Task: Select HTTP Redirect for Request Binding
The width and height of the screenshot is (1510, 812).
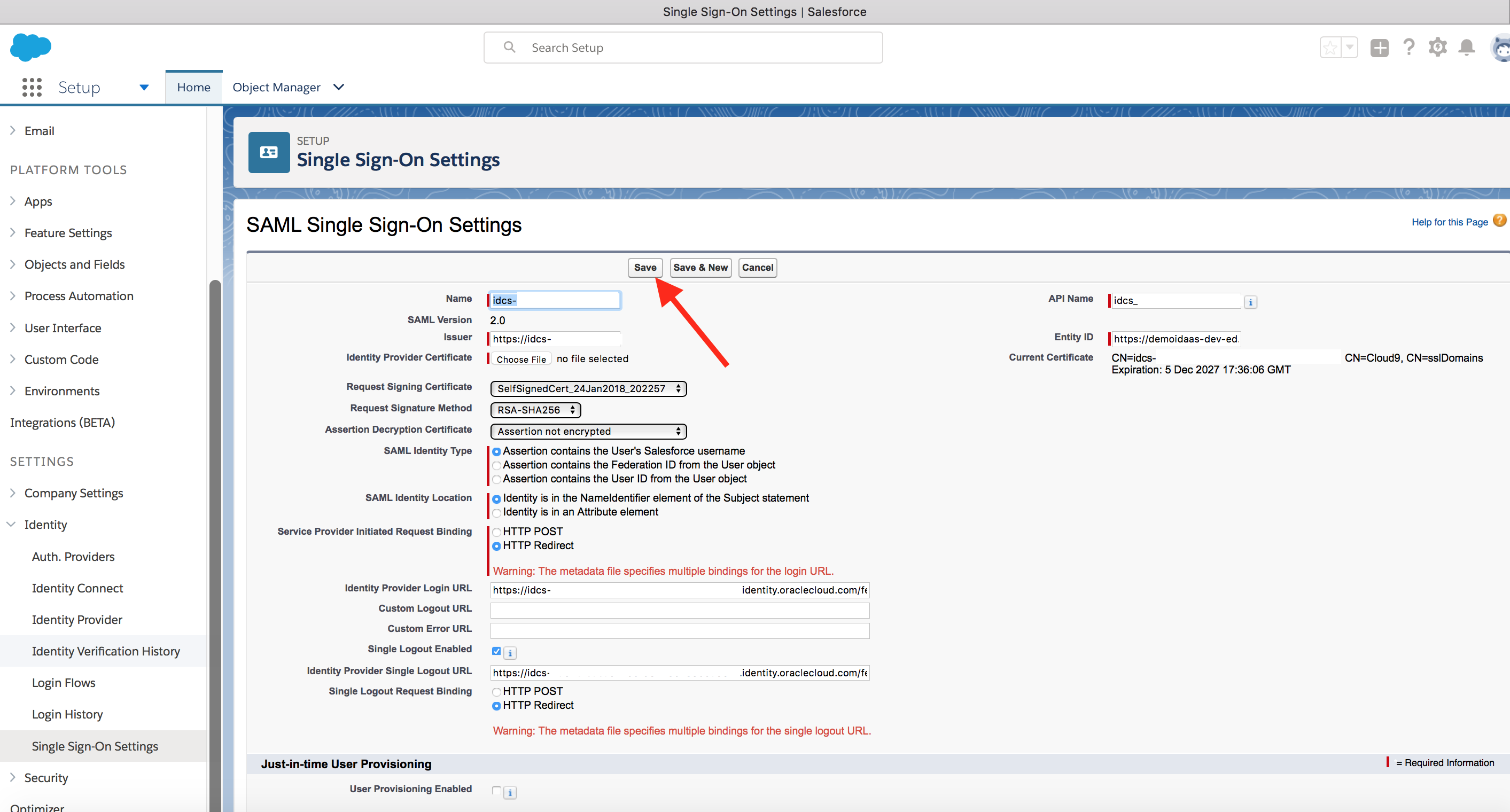Action: tap(496, 546)
